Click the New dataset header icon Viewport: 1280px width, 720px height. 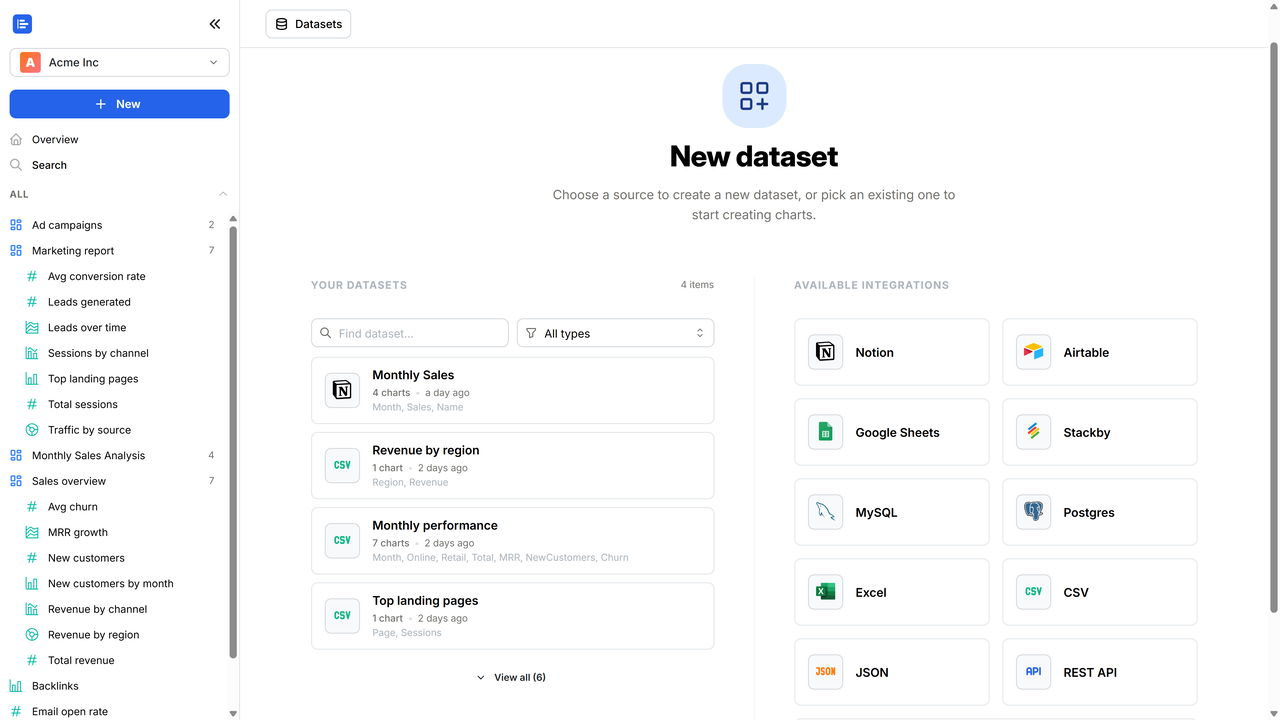754,96
